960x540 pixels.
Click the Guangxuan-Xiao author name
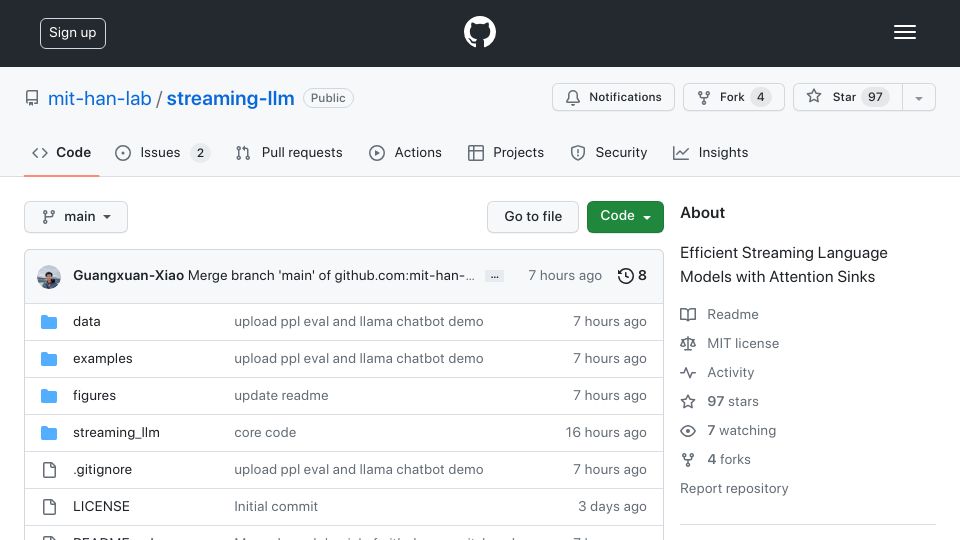click(129, 276)
